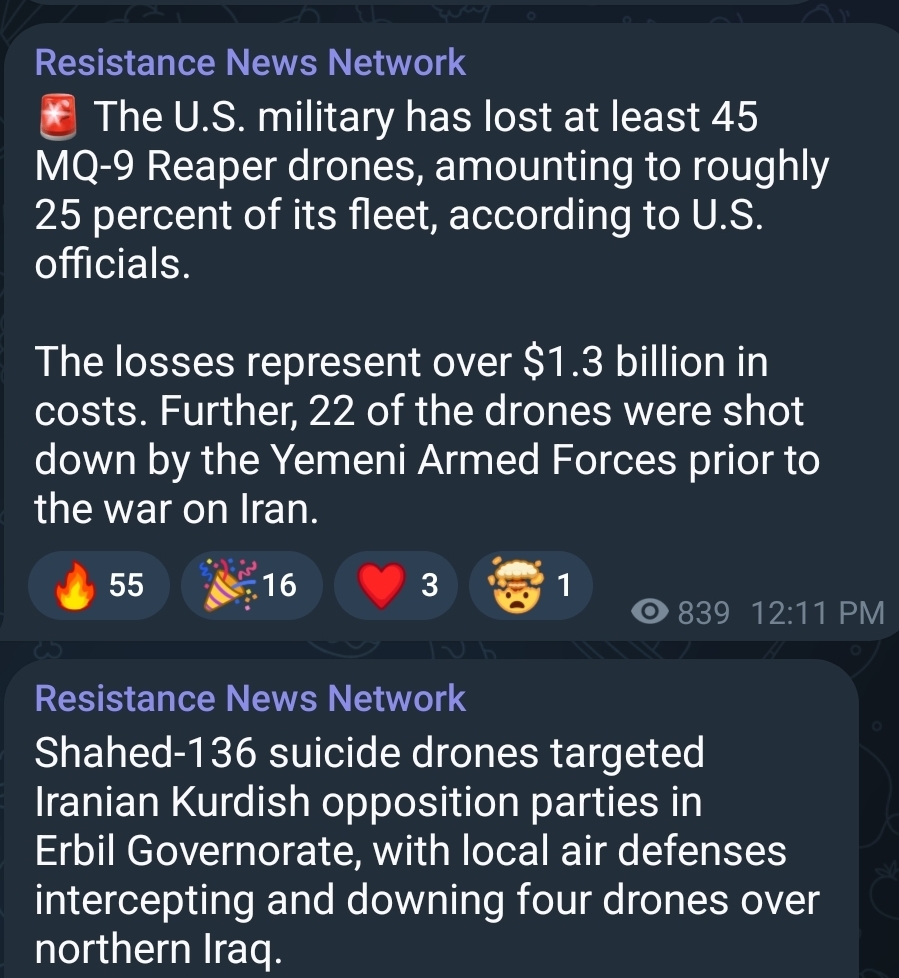Select the MQ-9 Reaper drones paragraph
Screen dimensions: 899x978
pyautogui.click(x=432, y=190)
